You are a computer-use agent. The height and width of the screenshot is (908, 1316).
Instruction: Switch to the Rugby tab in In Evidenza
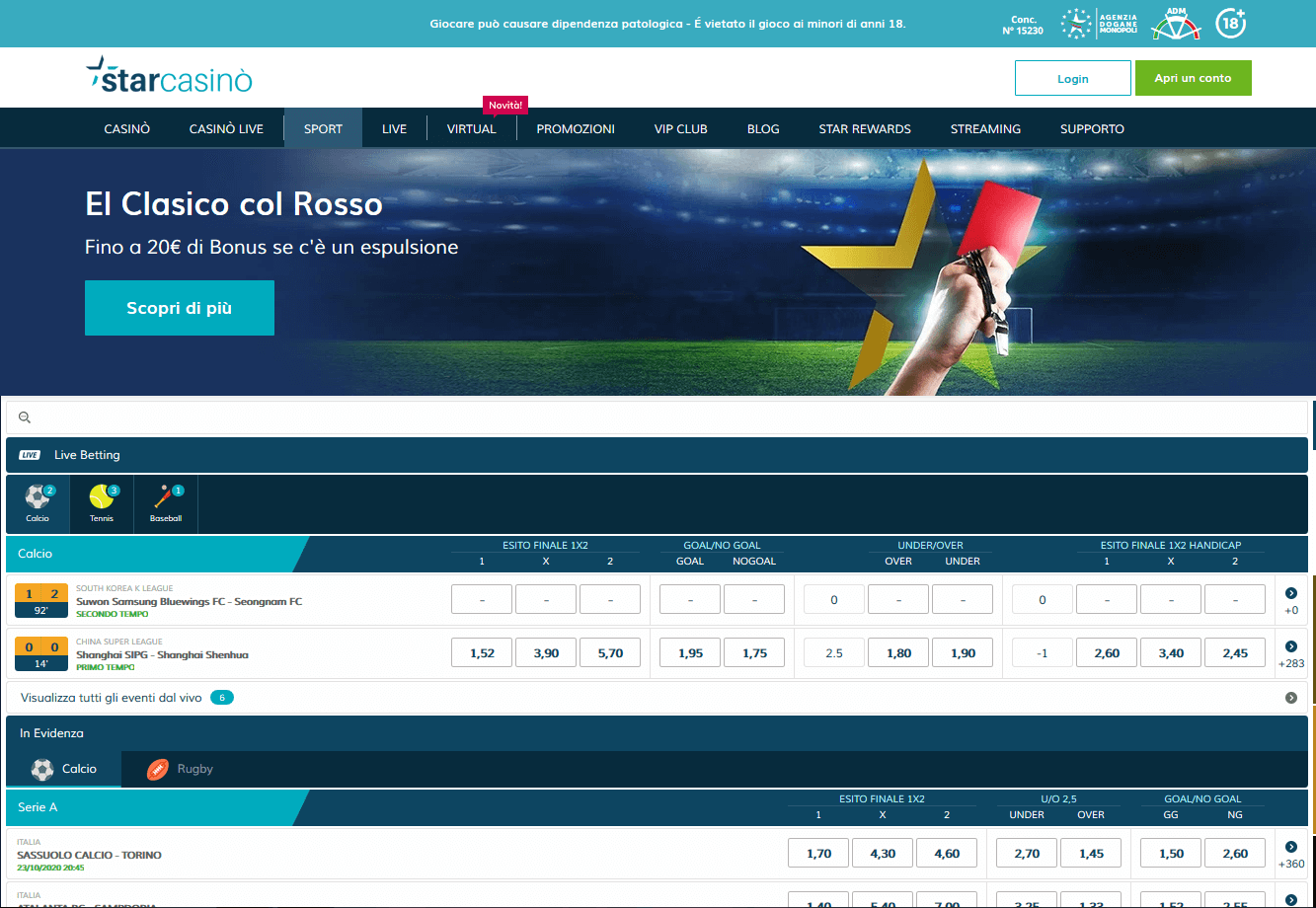click(180, 769)
